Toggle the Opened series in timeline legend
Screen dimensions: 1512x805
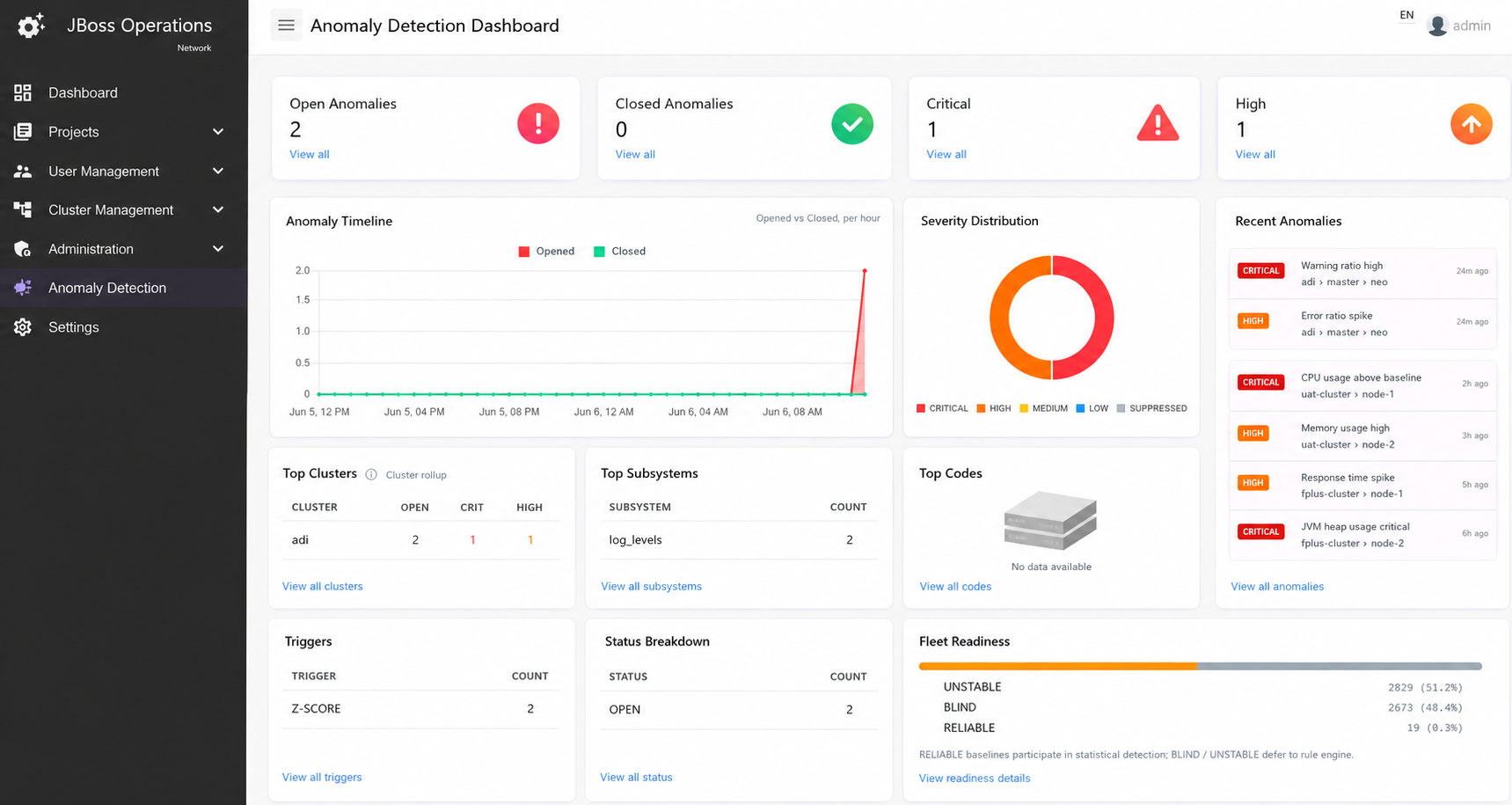[546, 252]
